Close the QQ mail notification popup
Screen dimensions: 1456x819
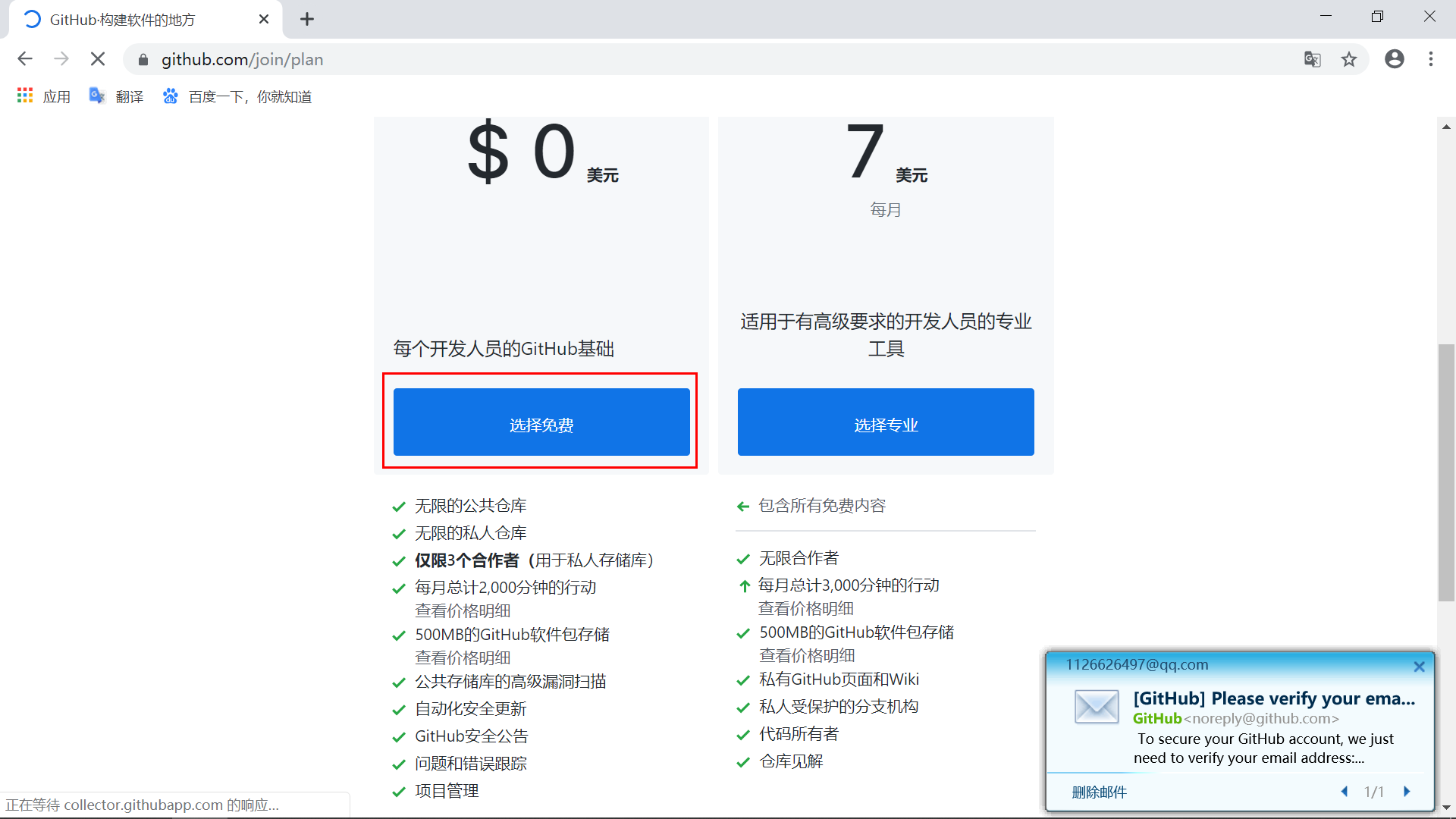(1419, 667)
